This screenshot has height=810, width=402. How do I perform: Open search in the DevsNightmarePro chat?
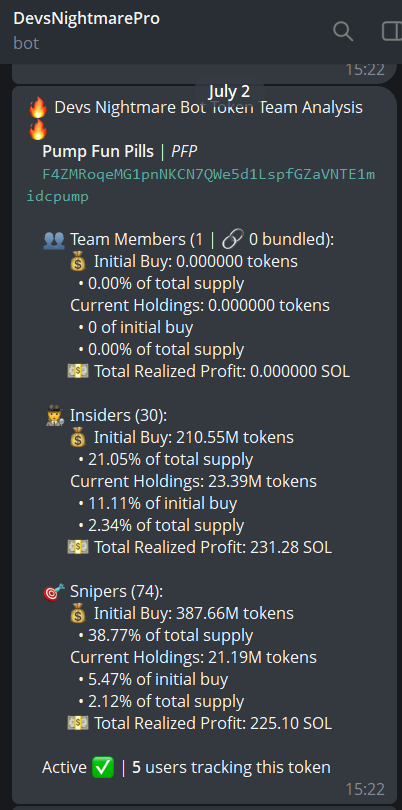coord(343,32)
